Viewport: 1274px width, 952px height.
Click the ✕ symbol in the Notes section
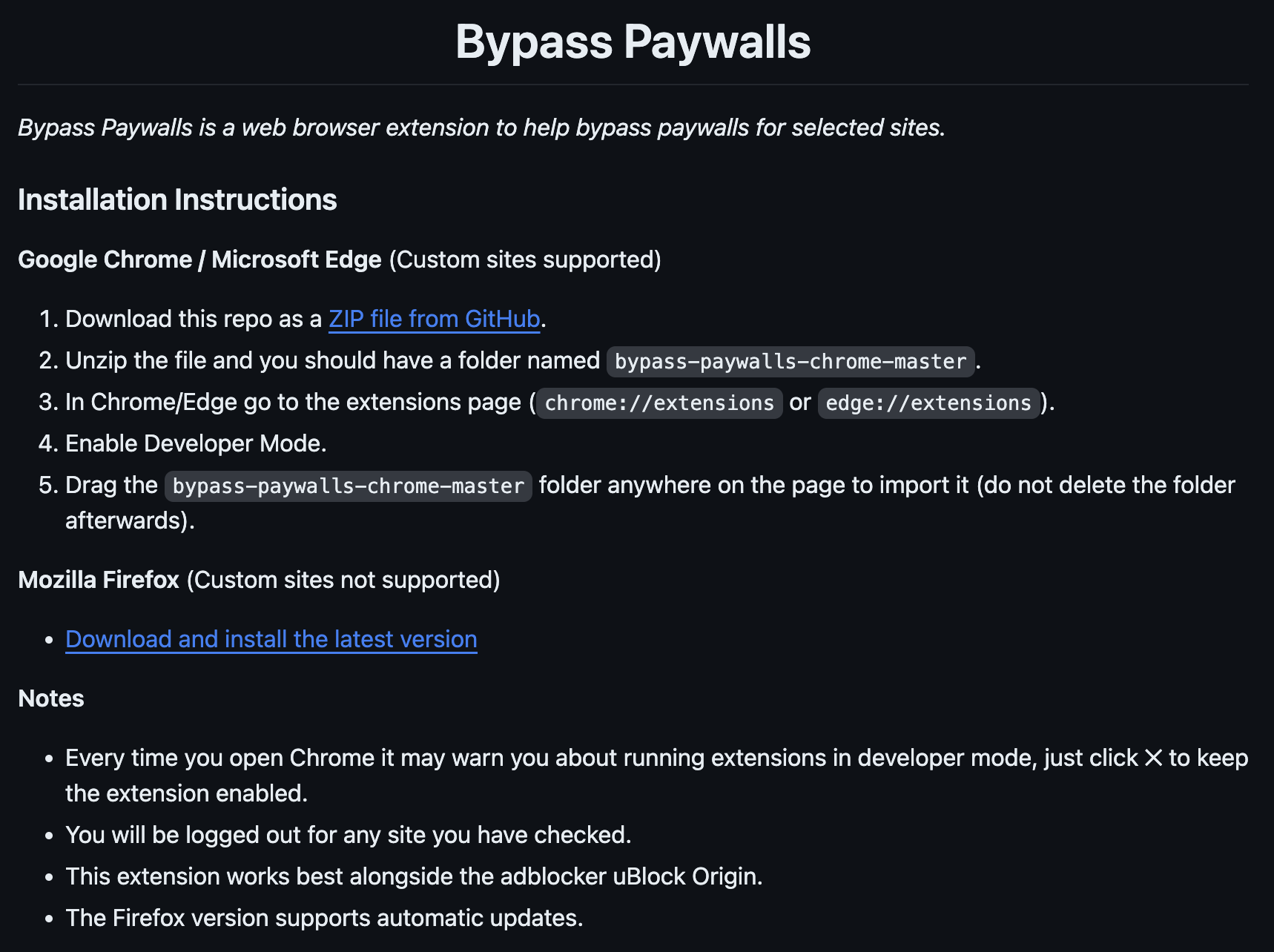[x=1153, y=758]
